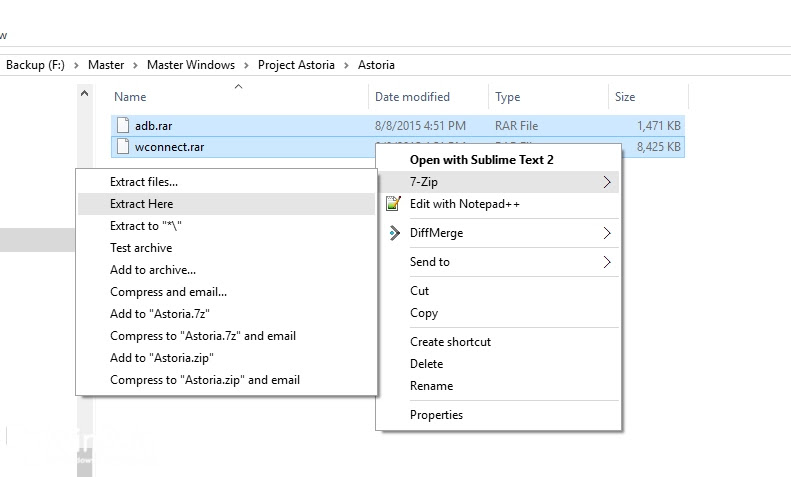Click the navigation pane scroll up arrow

tap(85, 93)
